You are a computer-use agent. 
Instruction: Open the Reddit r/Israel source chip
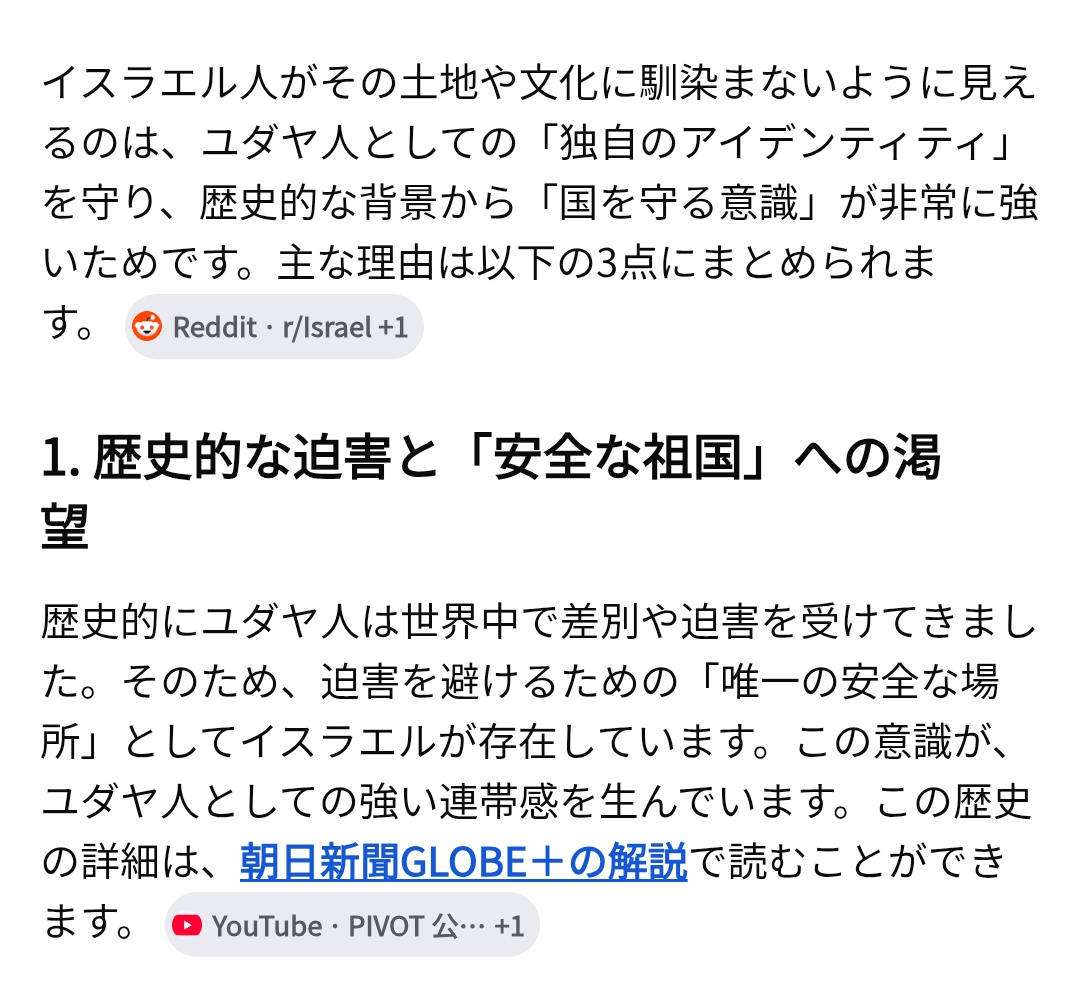[x=274, y=327]
